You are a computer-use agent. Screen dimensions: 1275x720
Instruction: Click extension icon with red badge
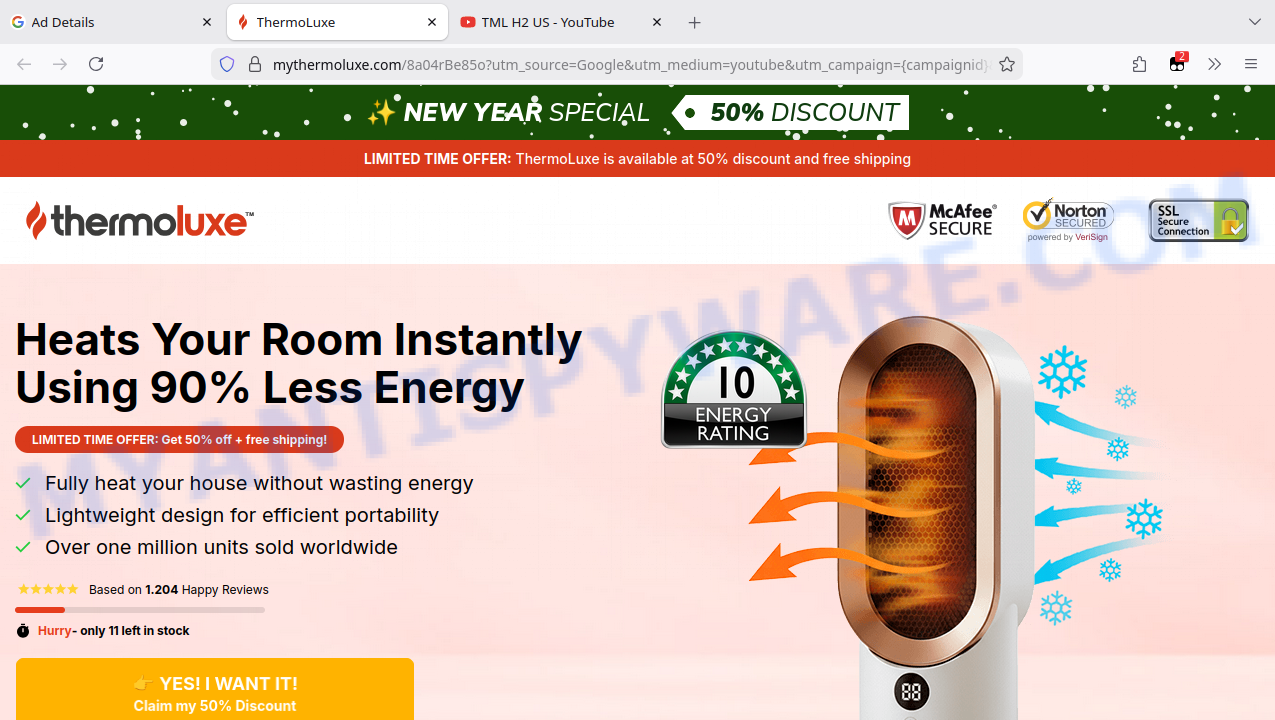1177,63
